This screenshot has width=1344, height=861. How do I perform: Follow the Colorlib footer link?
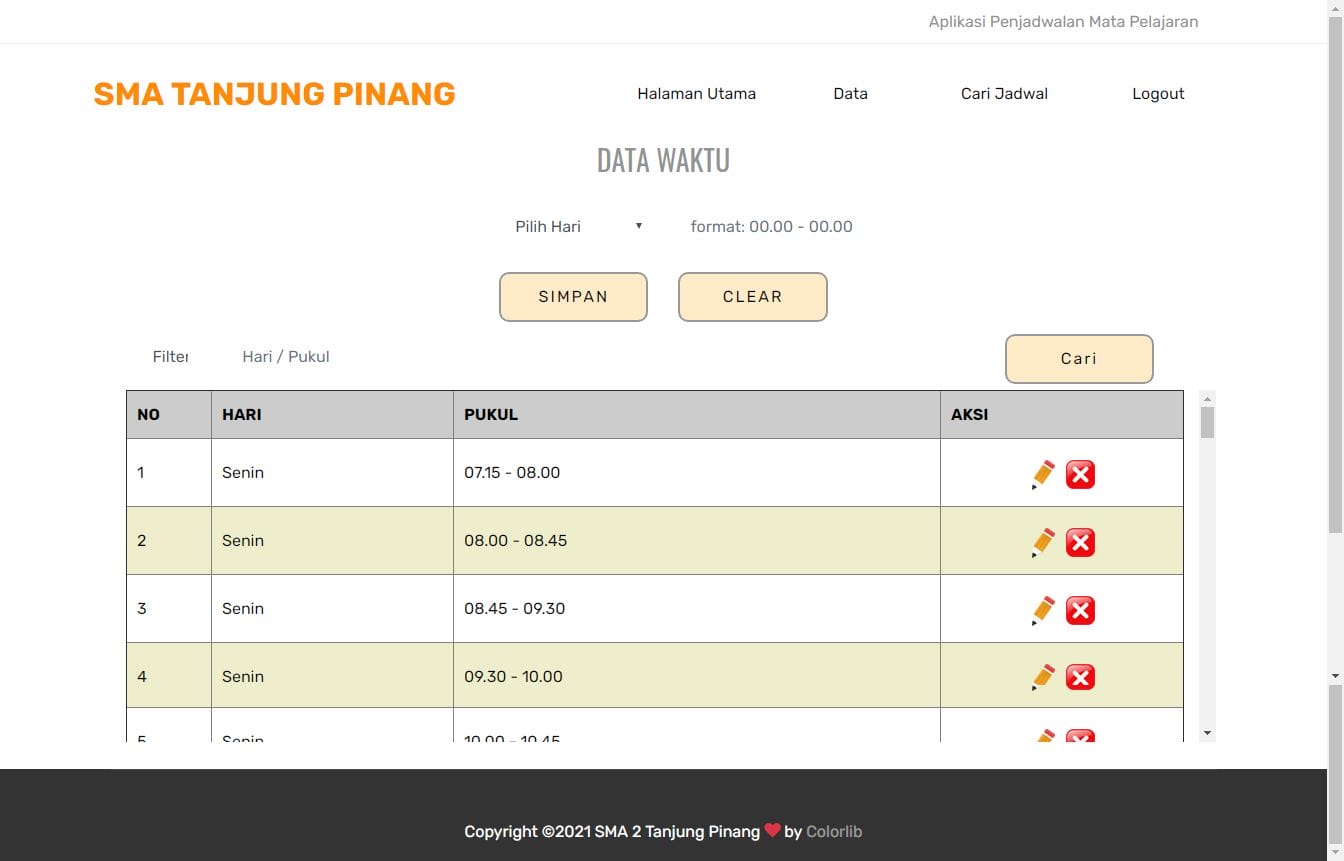[x=834, y=831]
